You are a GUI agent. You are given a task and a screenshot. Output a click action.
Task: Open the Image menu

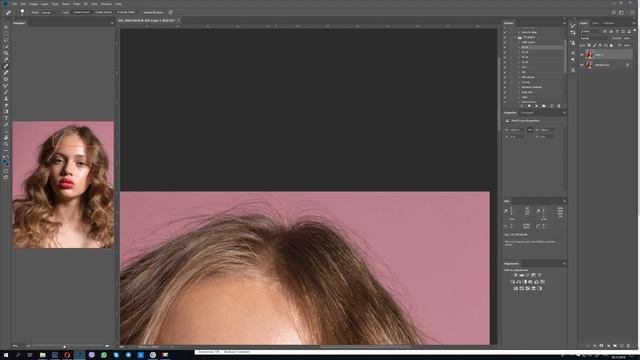point(33,4)
